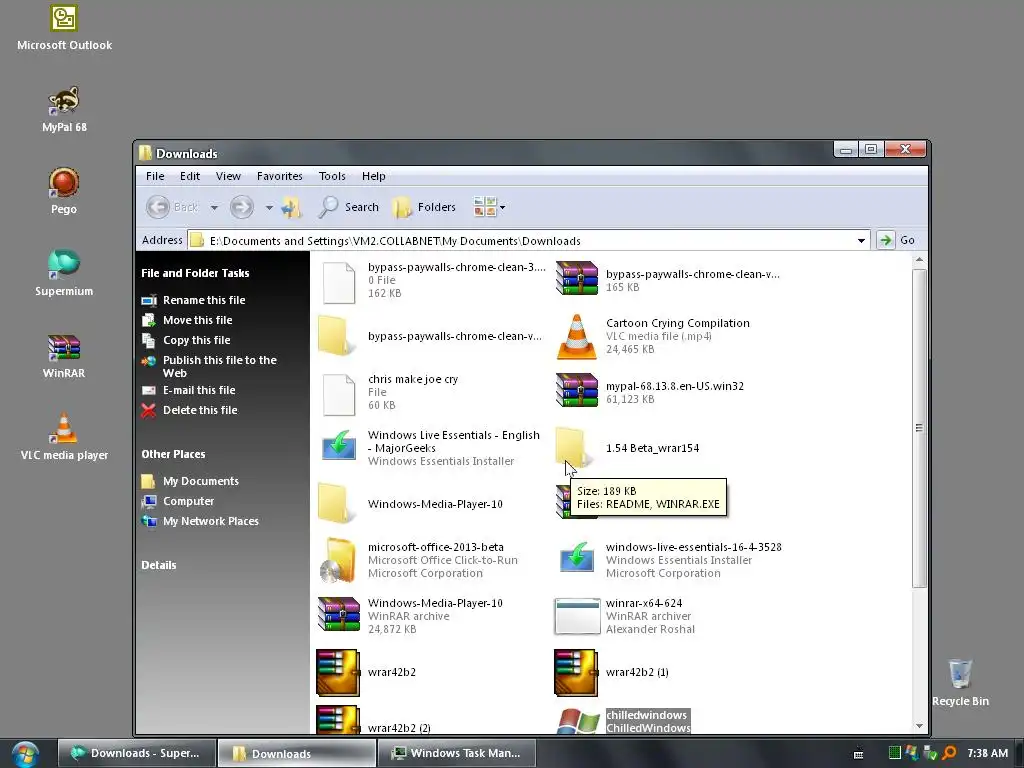
Task: Open the Forward button history dropdown arrow
Action: [269, 208]
